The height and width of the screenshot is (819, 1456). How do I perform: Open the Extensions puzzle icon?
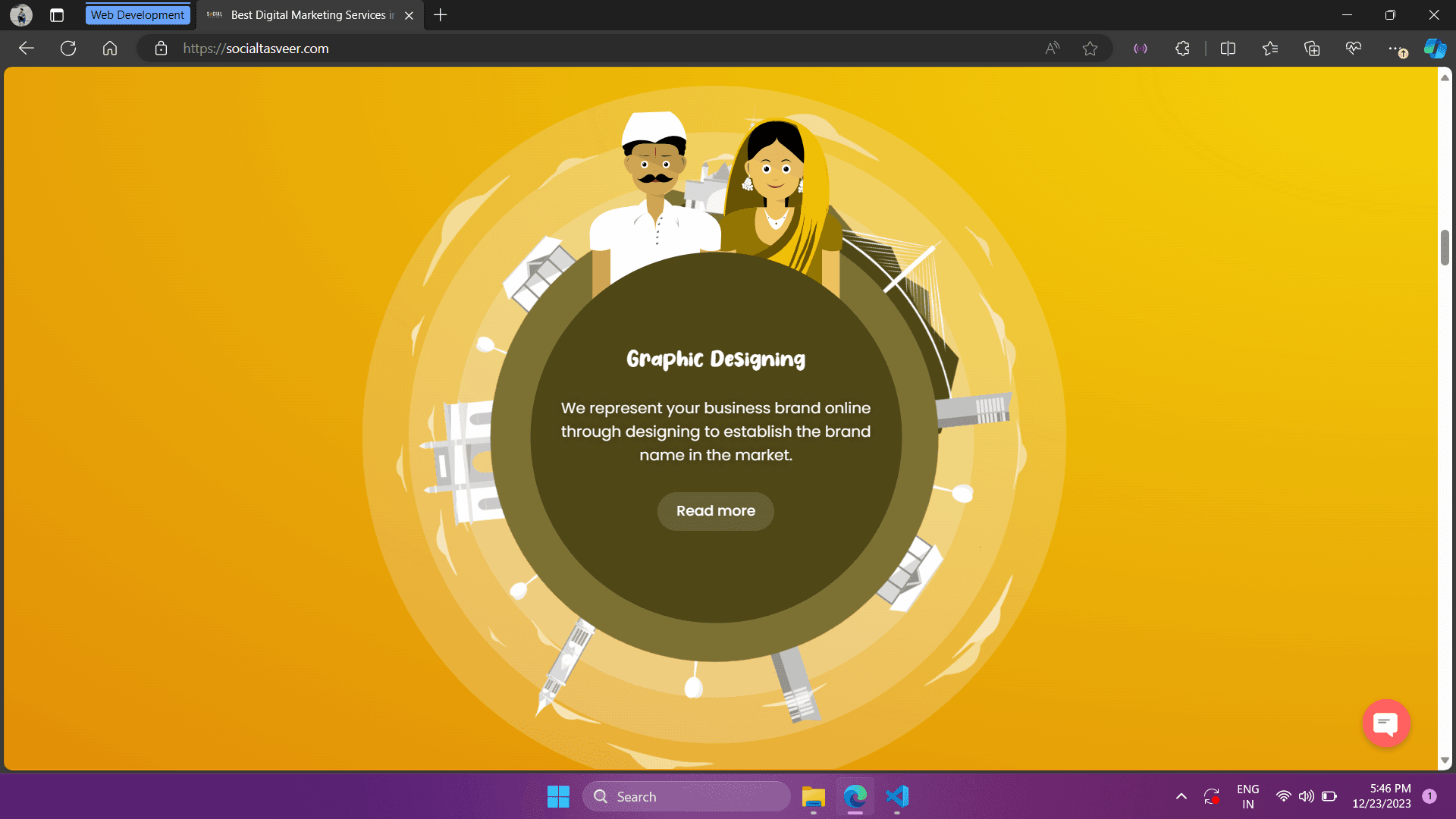tap(1182, 49)
